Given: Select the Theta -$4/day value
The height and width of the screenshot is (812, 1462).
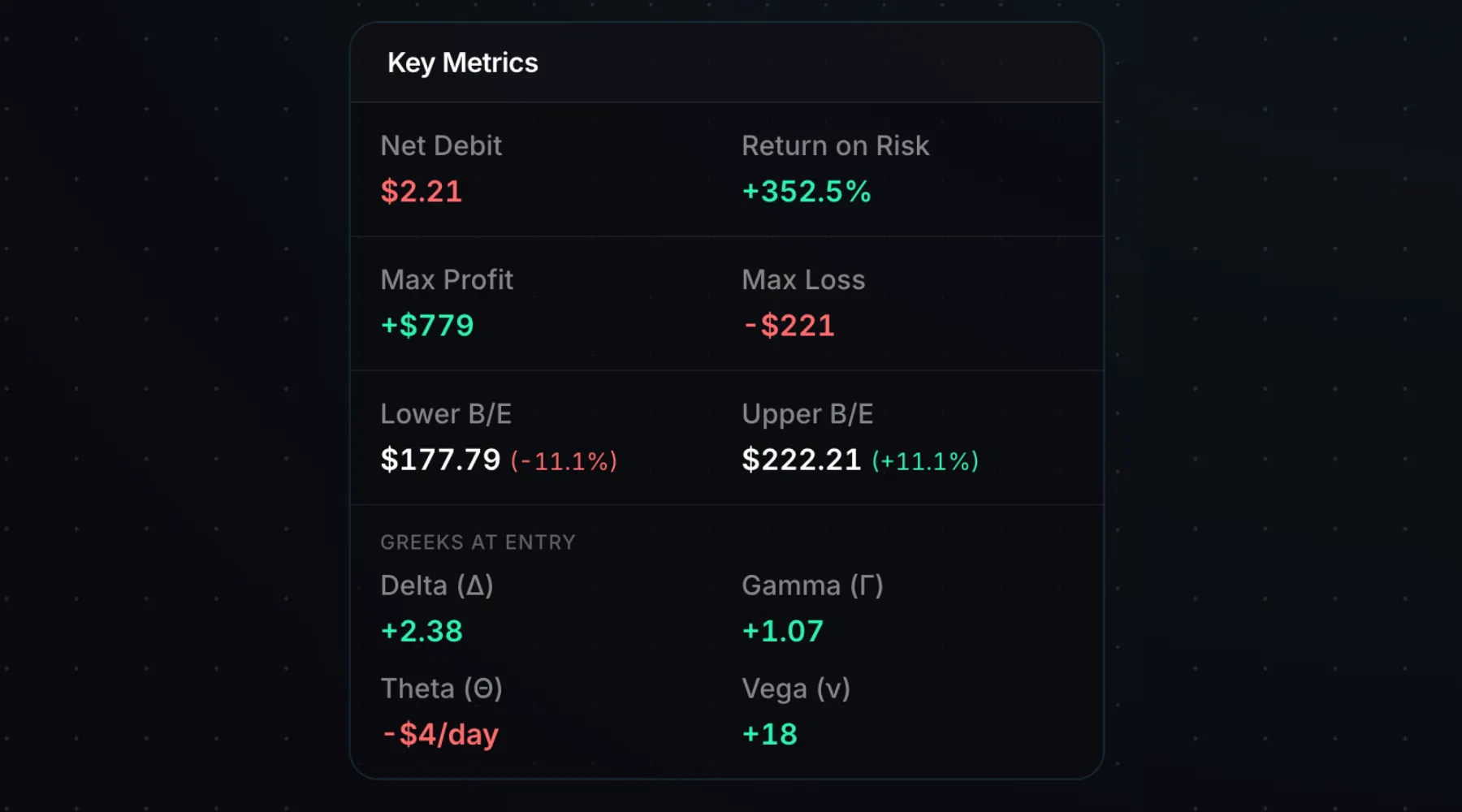Looking at the screenshot, I should pos(440,733).
